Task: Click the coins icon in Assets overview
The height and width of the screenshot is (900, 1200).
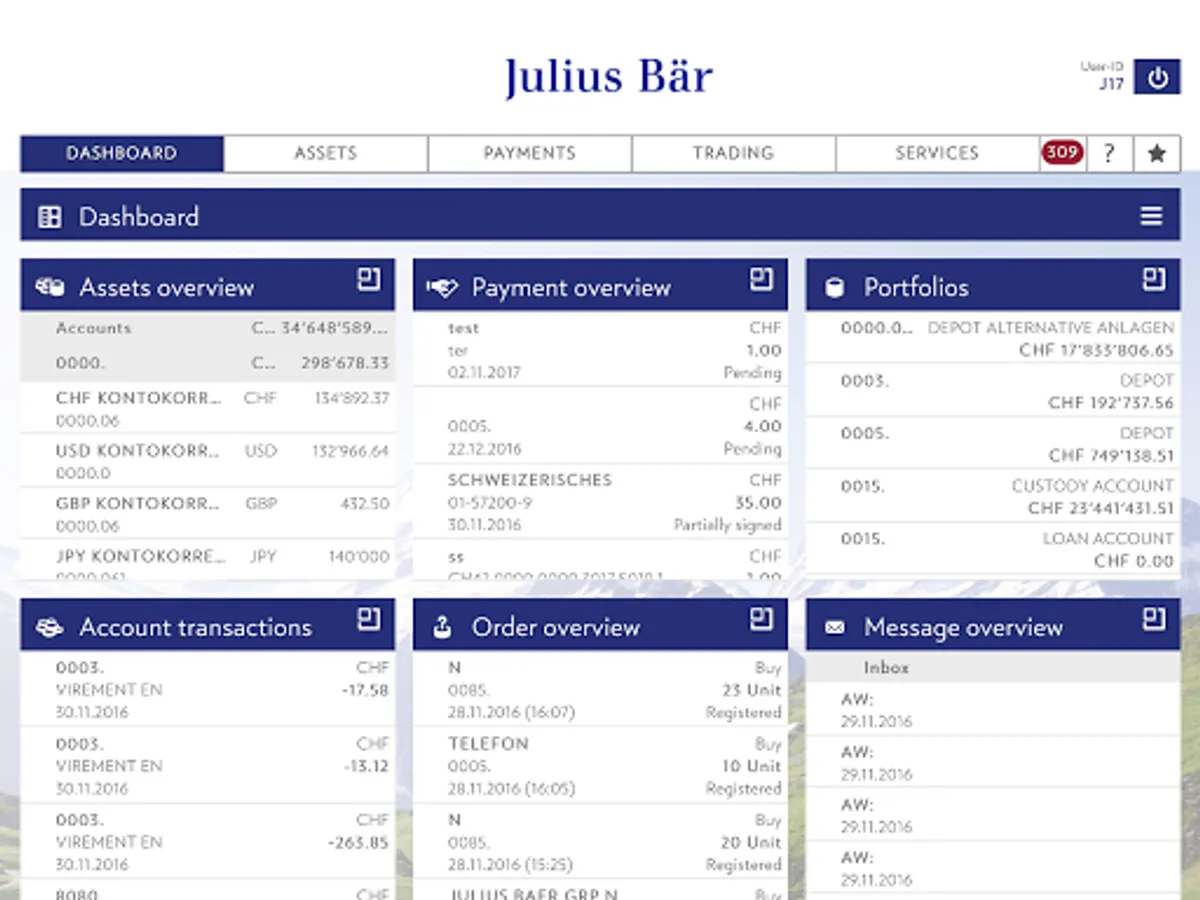Action: [x=50, y=287]
